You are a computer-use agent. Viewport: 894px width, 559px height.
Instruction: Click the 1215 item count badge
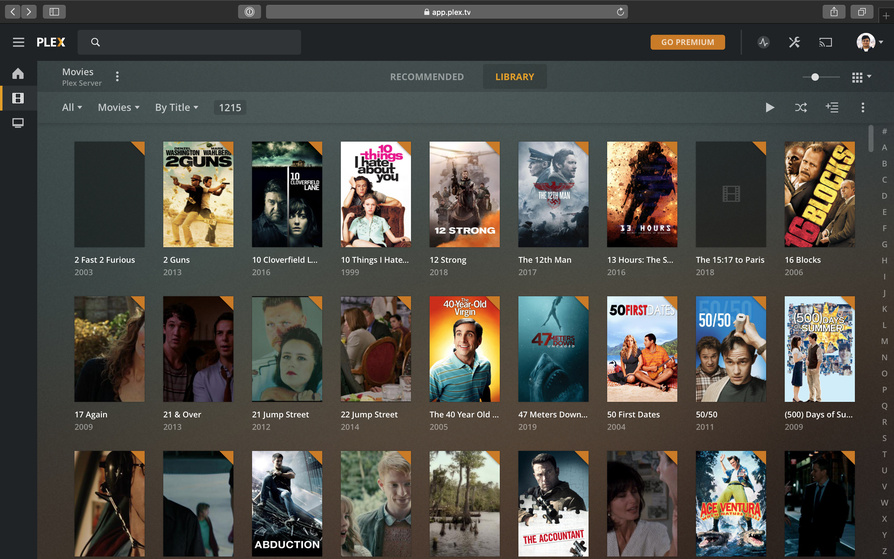(x=230, y=107)
